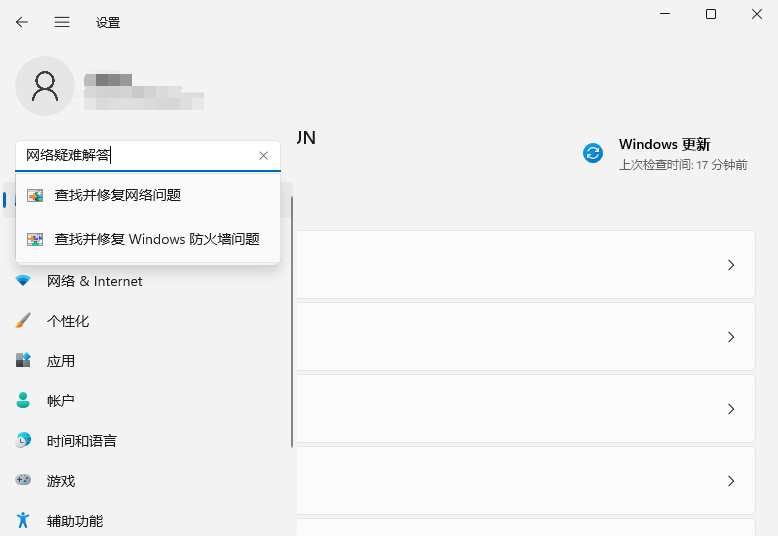Click the sidebar vertical scrollbar
The width and height of the screenshot is (778, 536).
pyautogui.click(x=293, y=320)
